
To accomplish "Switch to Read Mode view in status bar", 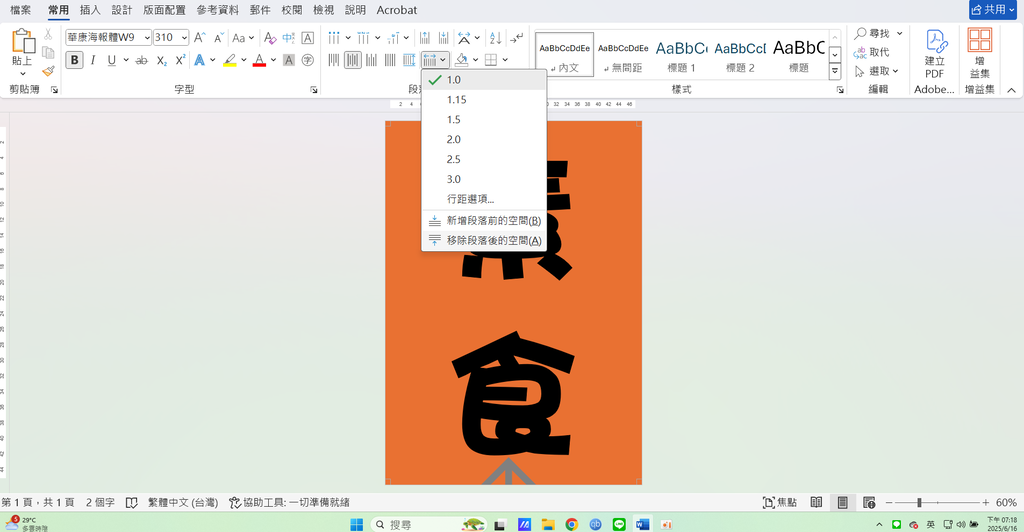I will (x=816, y=503).
